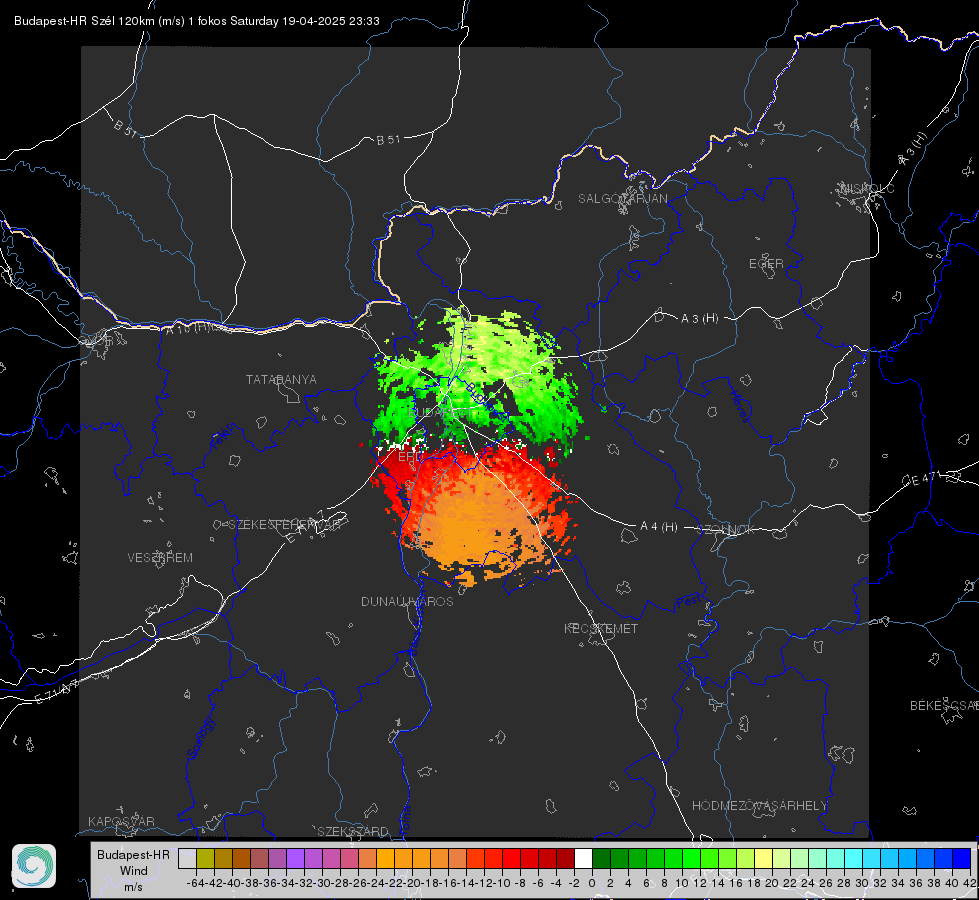
Task: Click the EGER city label
Action: 766,264
